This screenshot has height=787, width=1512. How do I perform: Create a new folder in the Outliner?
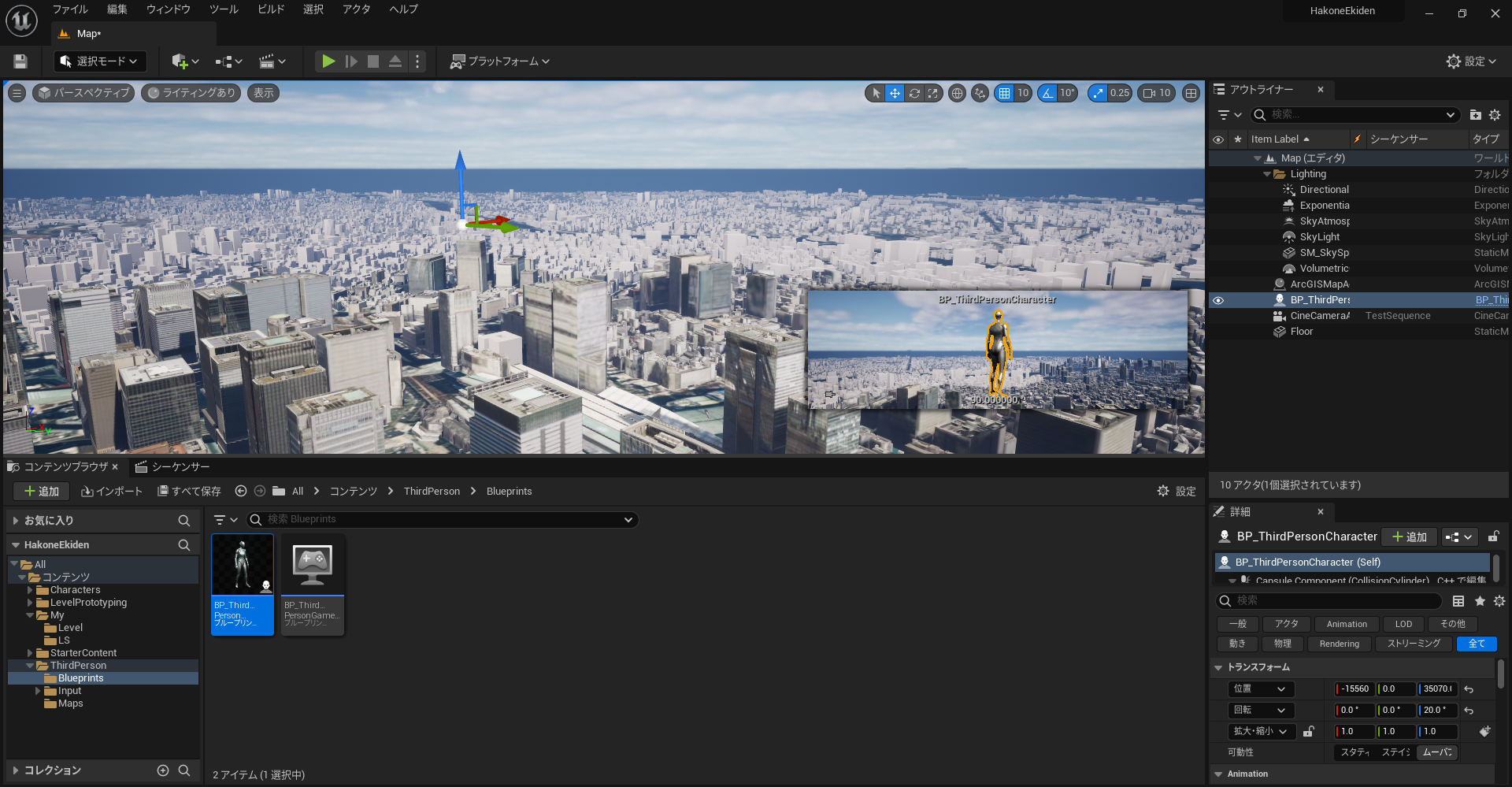coord(1475,115)
